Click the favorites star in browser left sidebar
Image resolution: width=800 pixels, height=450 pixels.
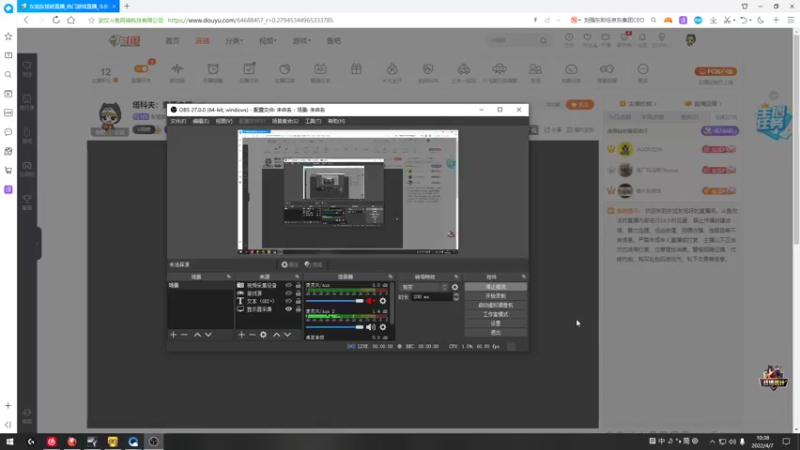click(8, 36)
